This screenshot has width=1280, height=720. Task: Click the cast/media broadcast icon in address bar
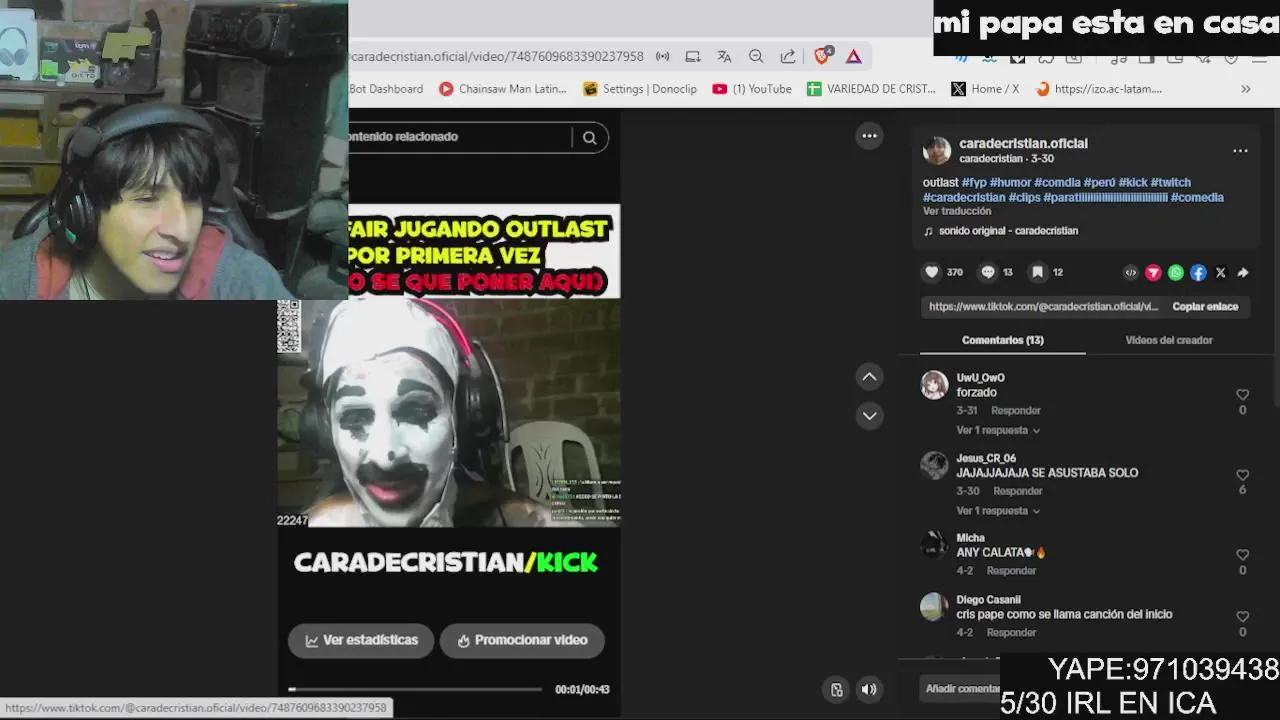tap(663, 57)
